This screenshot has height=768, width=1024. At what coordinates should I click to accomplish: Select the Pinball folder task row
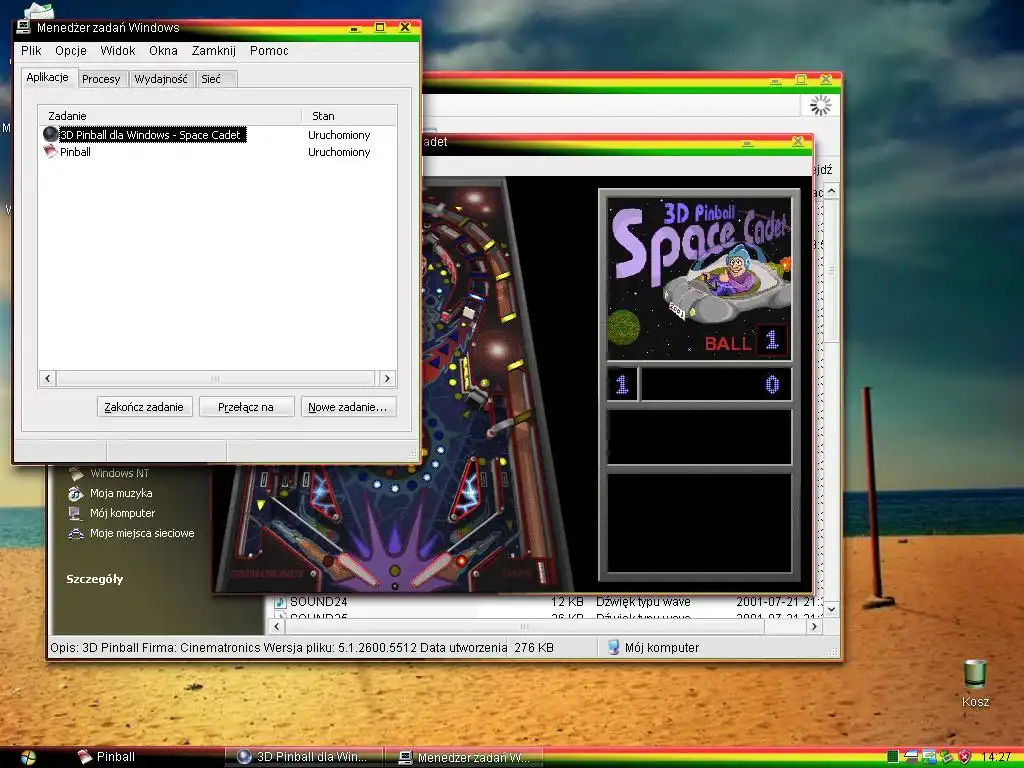tap(217, 152)
